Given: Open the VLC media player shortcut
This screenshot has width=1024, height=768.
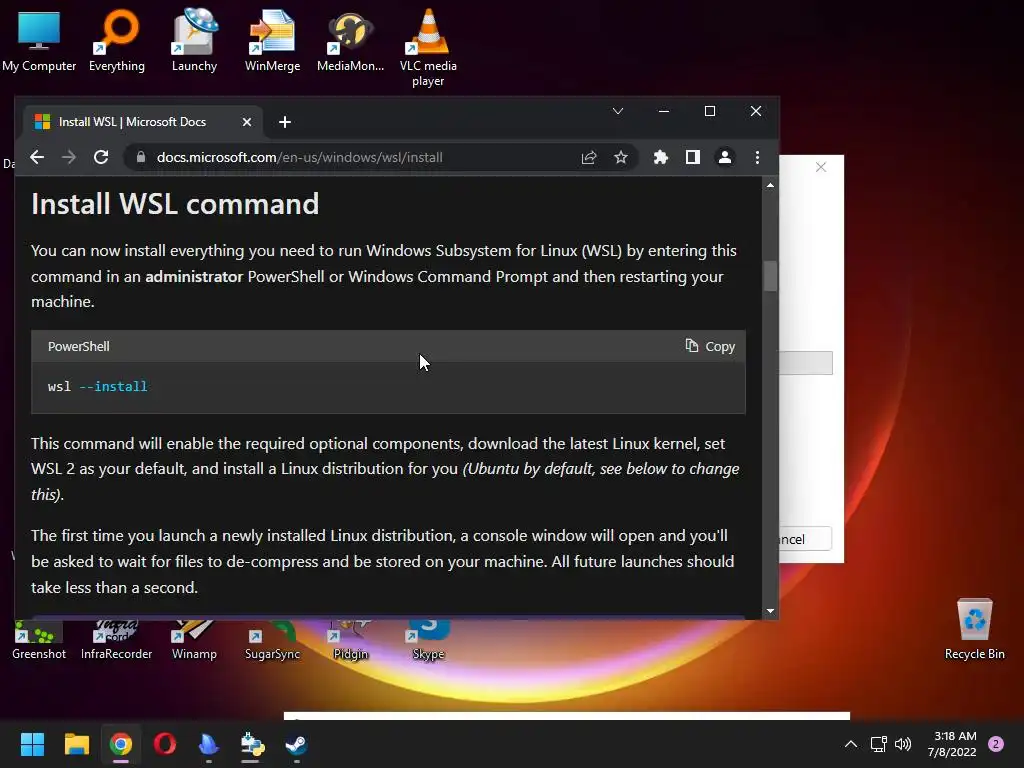Looking at the screenshot, I should 428,48.
